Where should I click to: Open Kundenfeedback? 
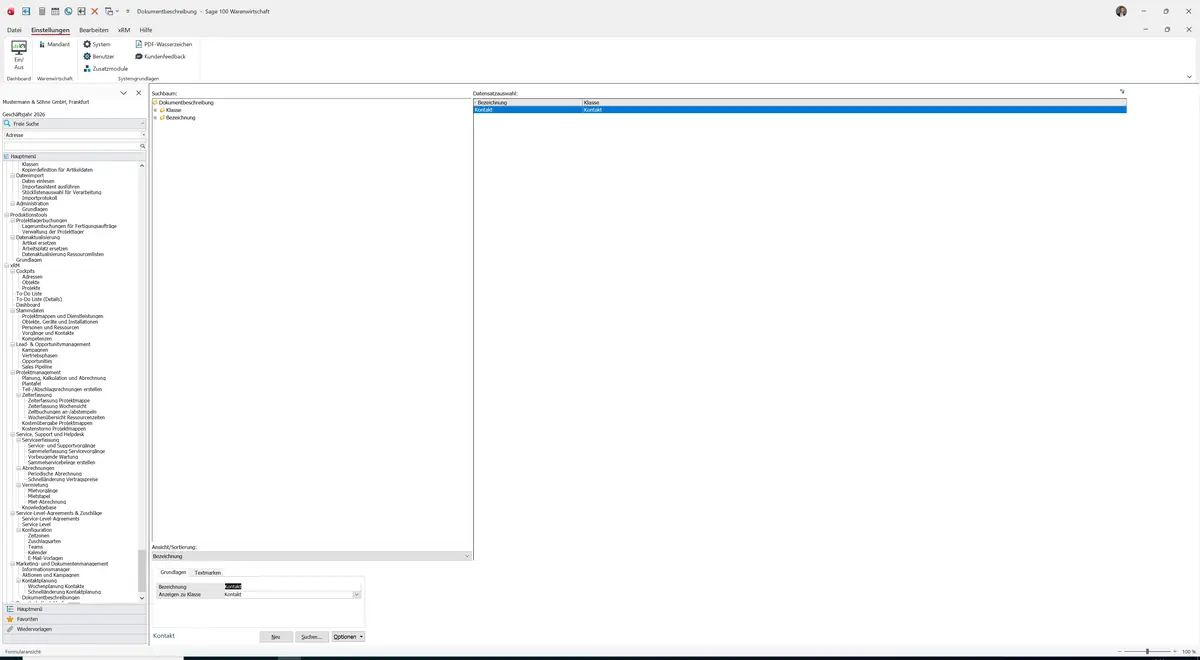(x=160, y=56)
